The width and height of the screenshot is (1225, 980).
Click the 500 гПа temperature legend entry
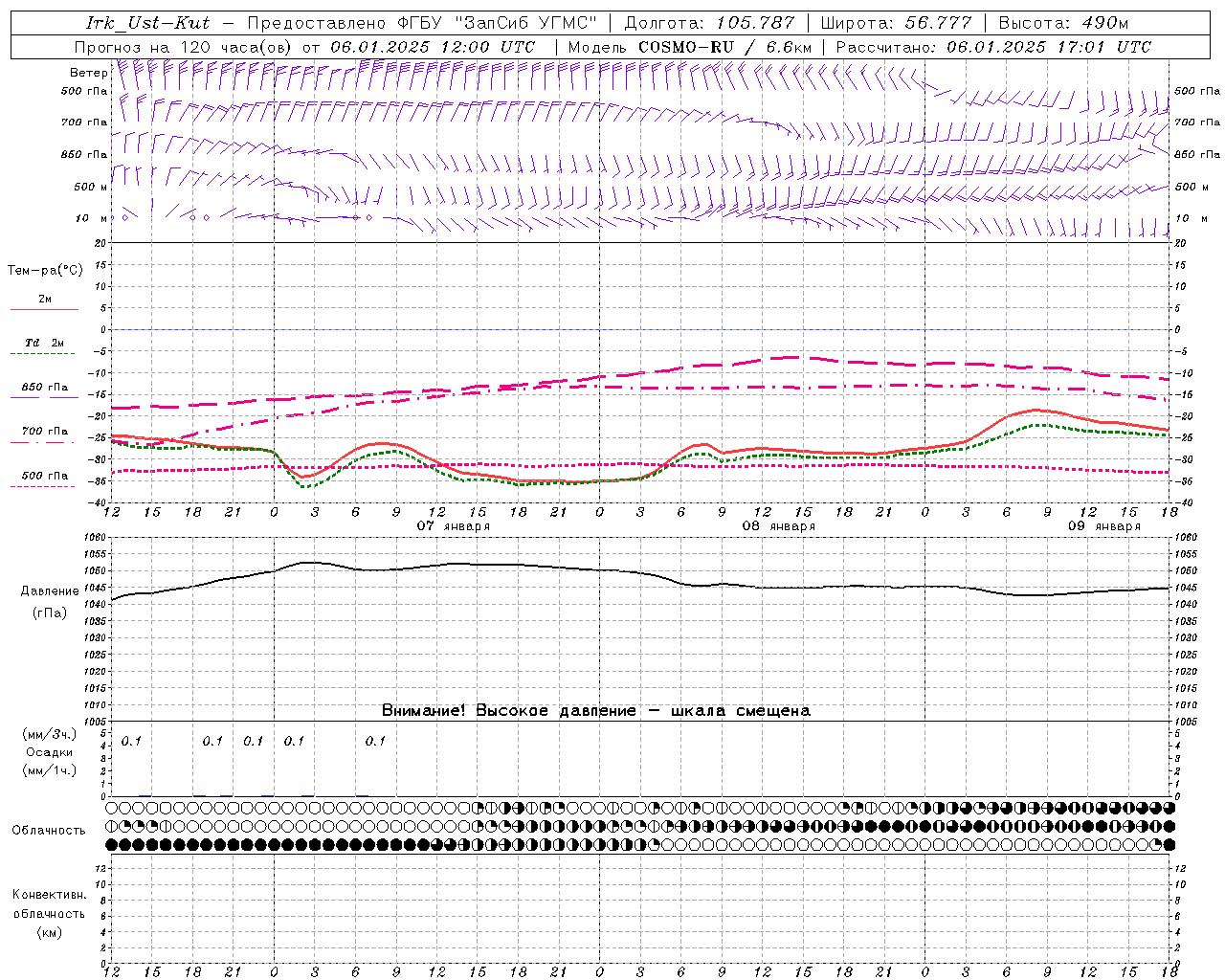45,476
